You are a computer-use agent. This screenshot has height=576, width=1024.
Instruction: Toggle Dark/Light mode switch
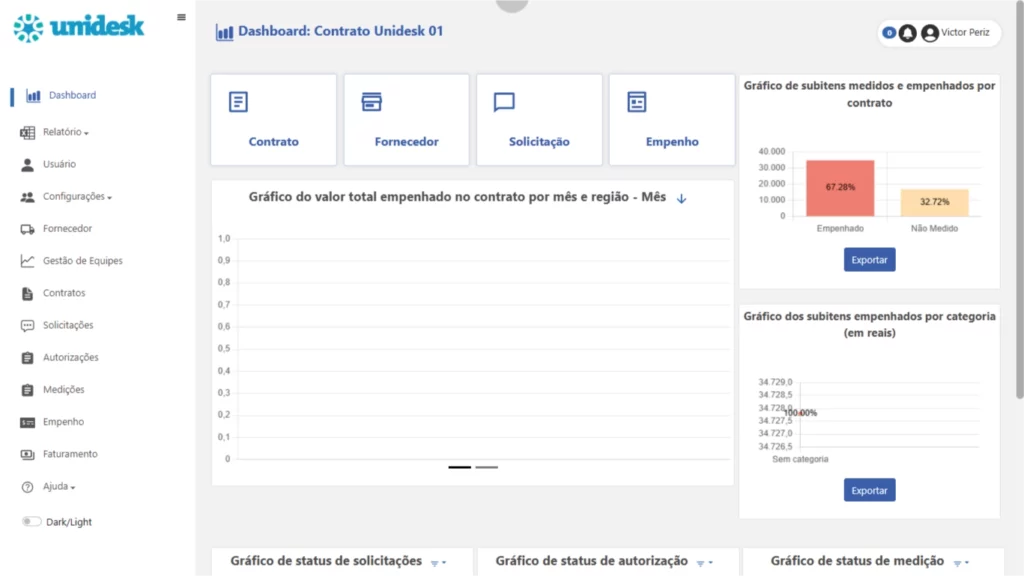pos(33,521)
